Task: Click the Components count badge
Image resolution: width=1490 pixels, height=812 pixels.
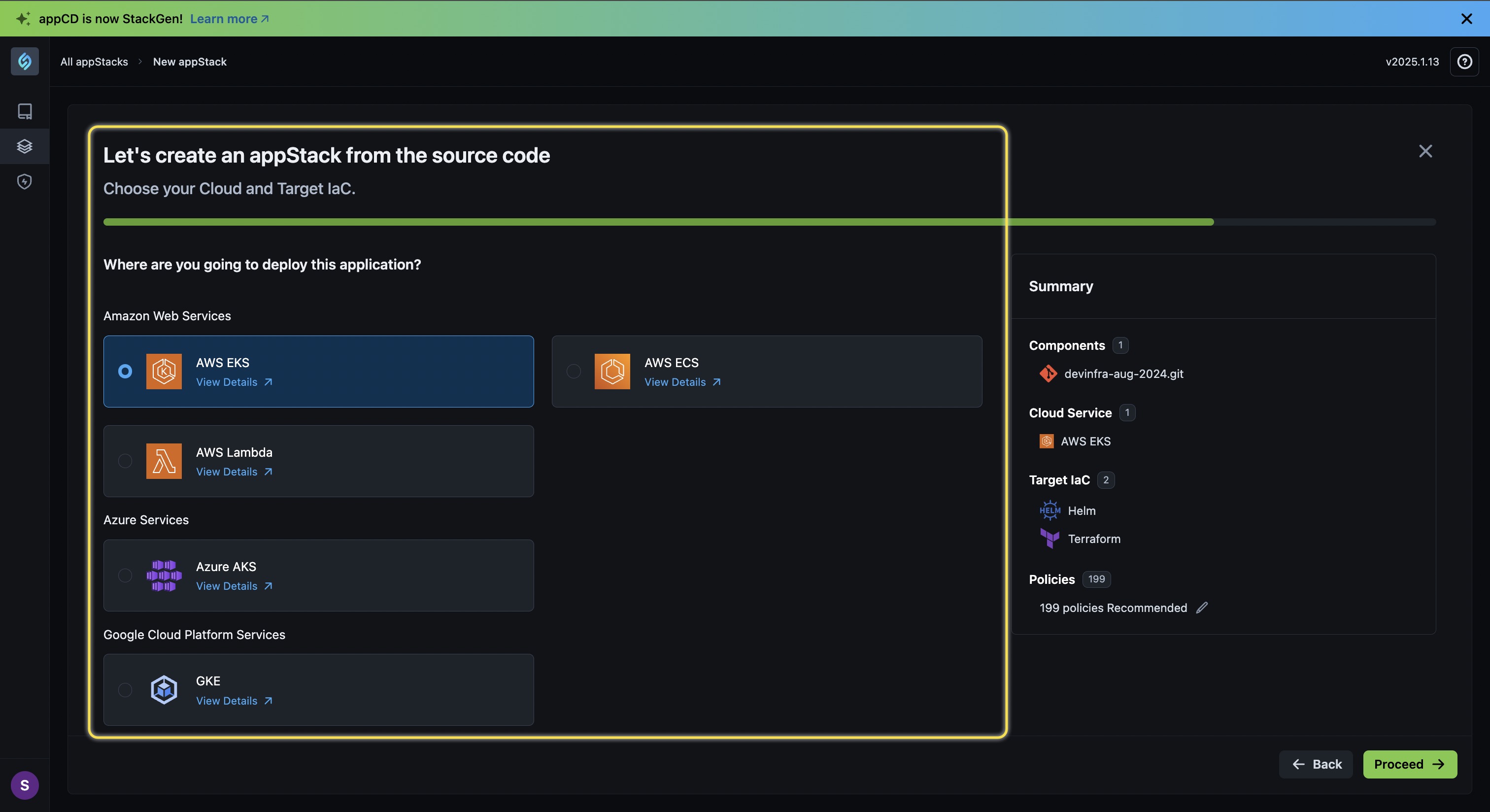Action: click(x=1120, y=345)
